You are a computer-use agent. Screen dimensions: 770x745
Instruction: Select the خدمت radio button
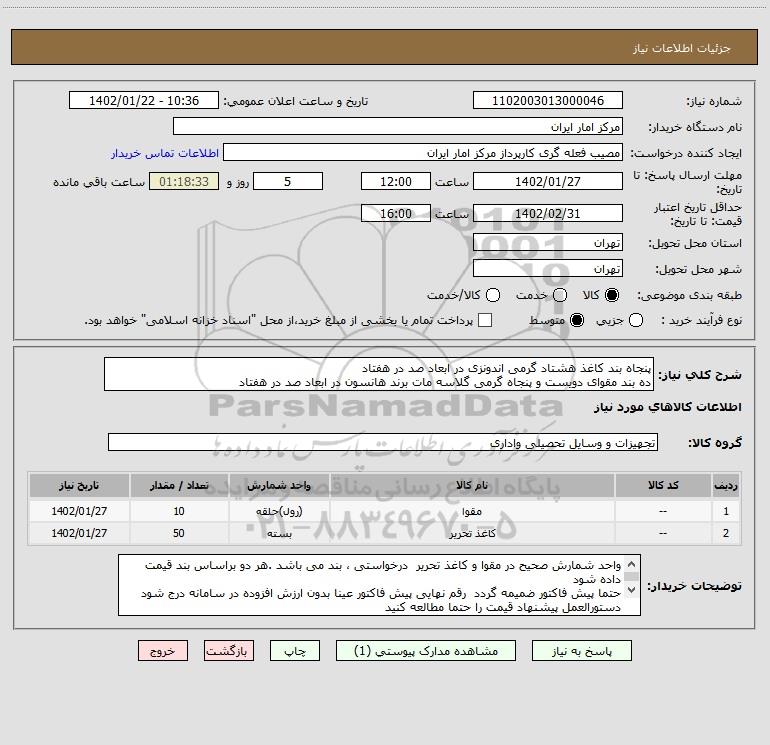pos(560,295)
